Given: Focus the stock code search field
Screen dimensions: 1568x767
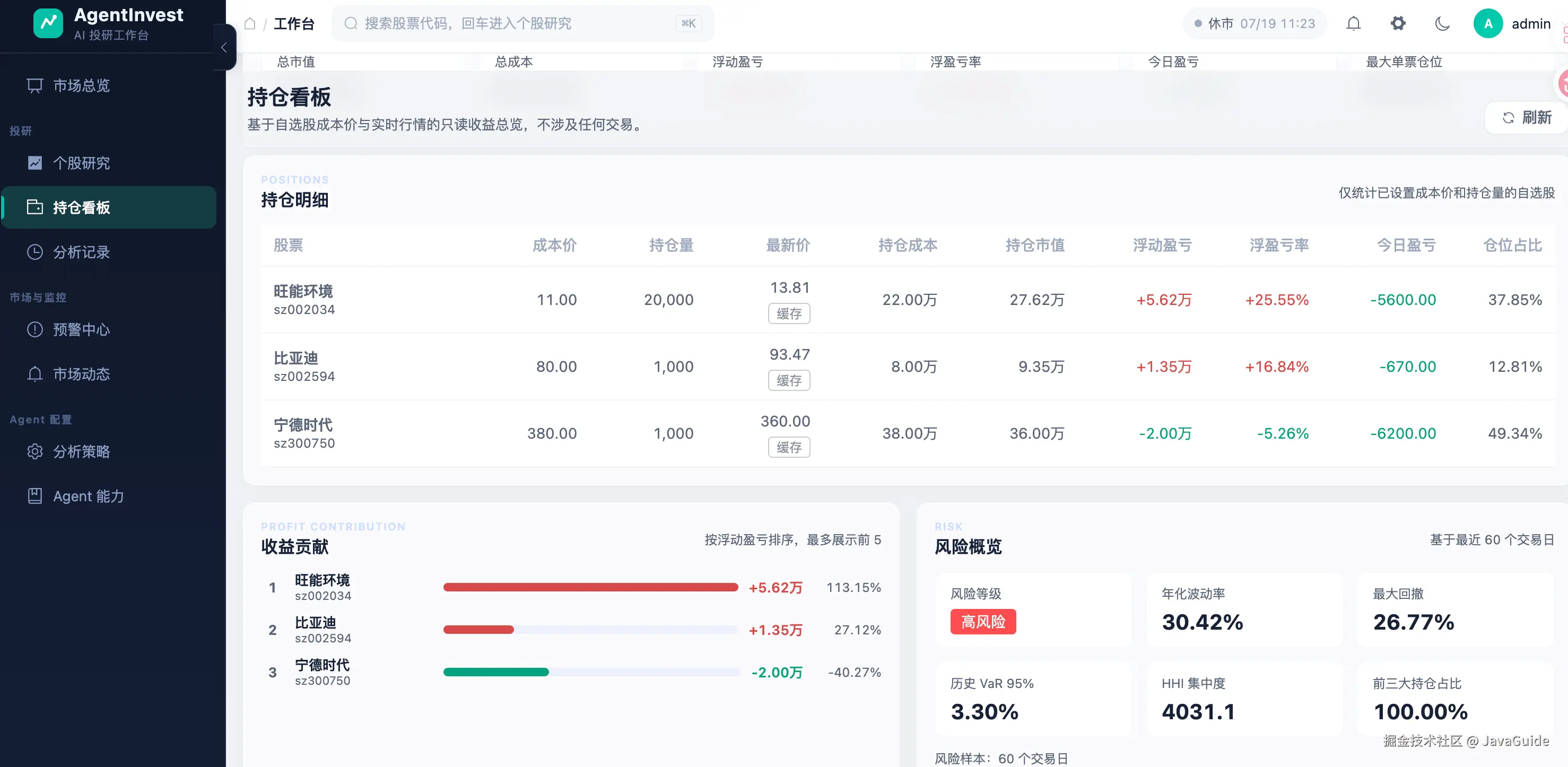Looking at the screenshot, I should [522, 24].
